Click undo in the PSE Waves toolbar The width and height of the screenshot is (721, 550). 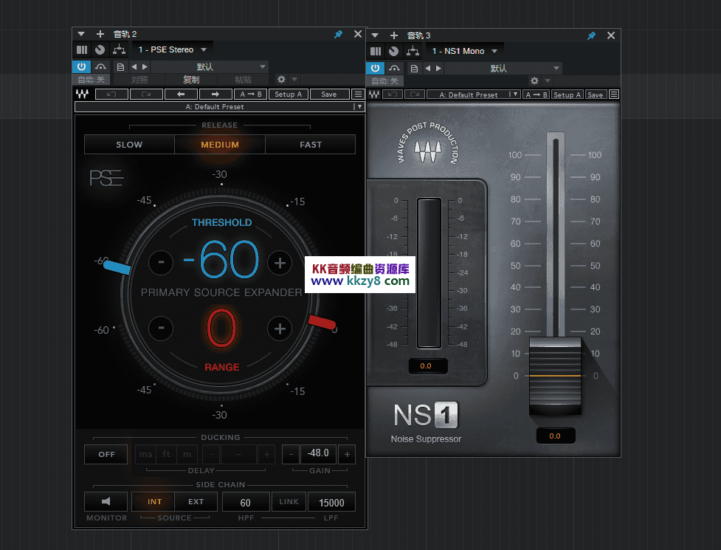tap(111, 94)
